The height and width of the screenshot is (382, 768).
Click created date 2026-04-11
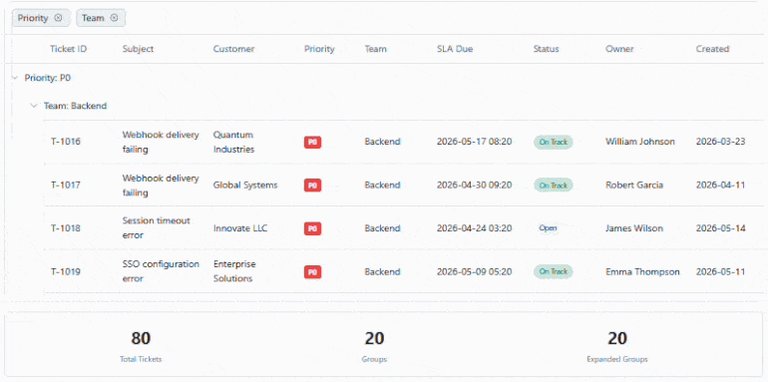(x=720, y=185)
